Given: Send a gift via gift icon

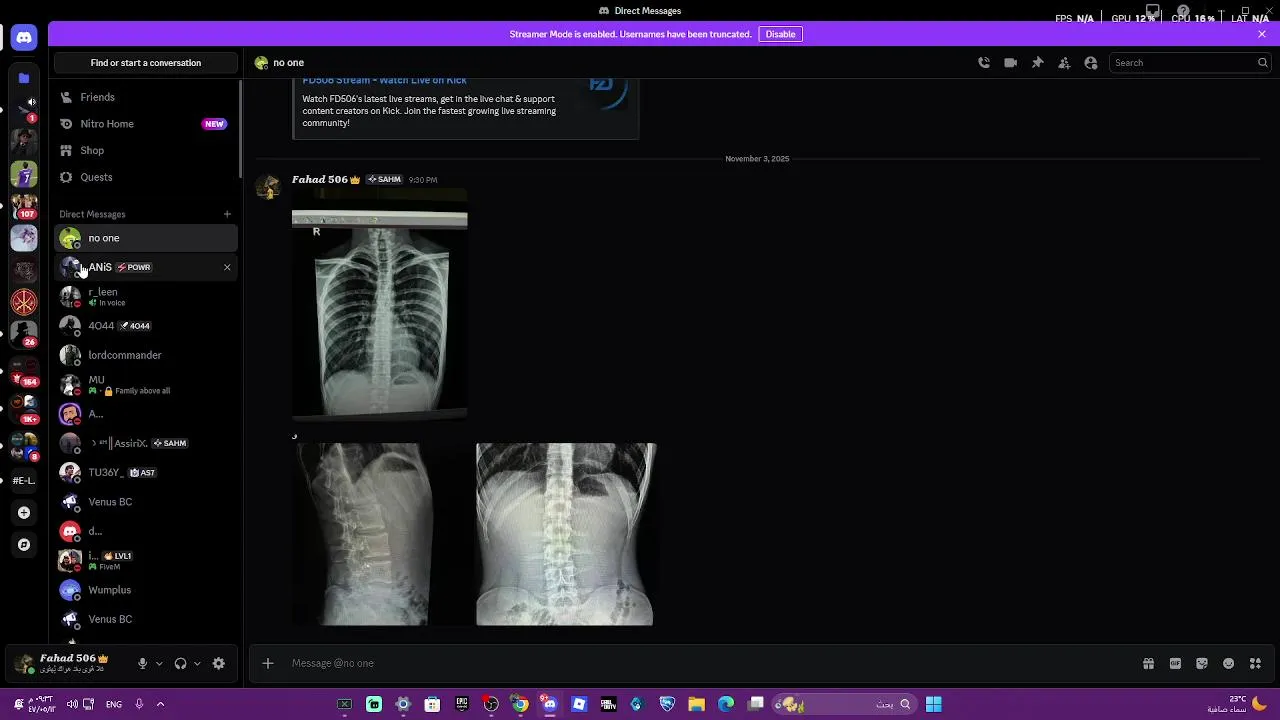Looking at the screenshot, I should coord(1148,663).
